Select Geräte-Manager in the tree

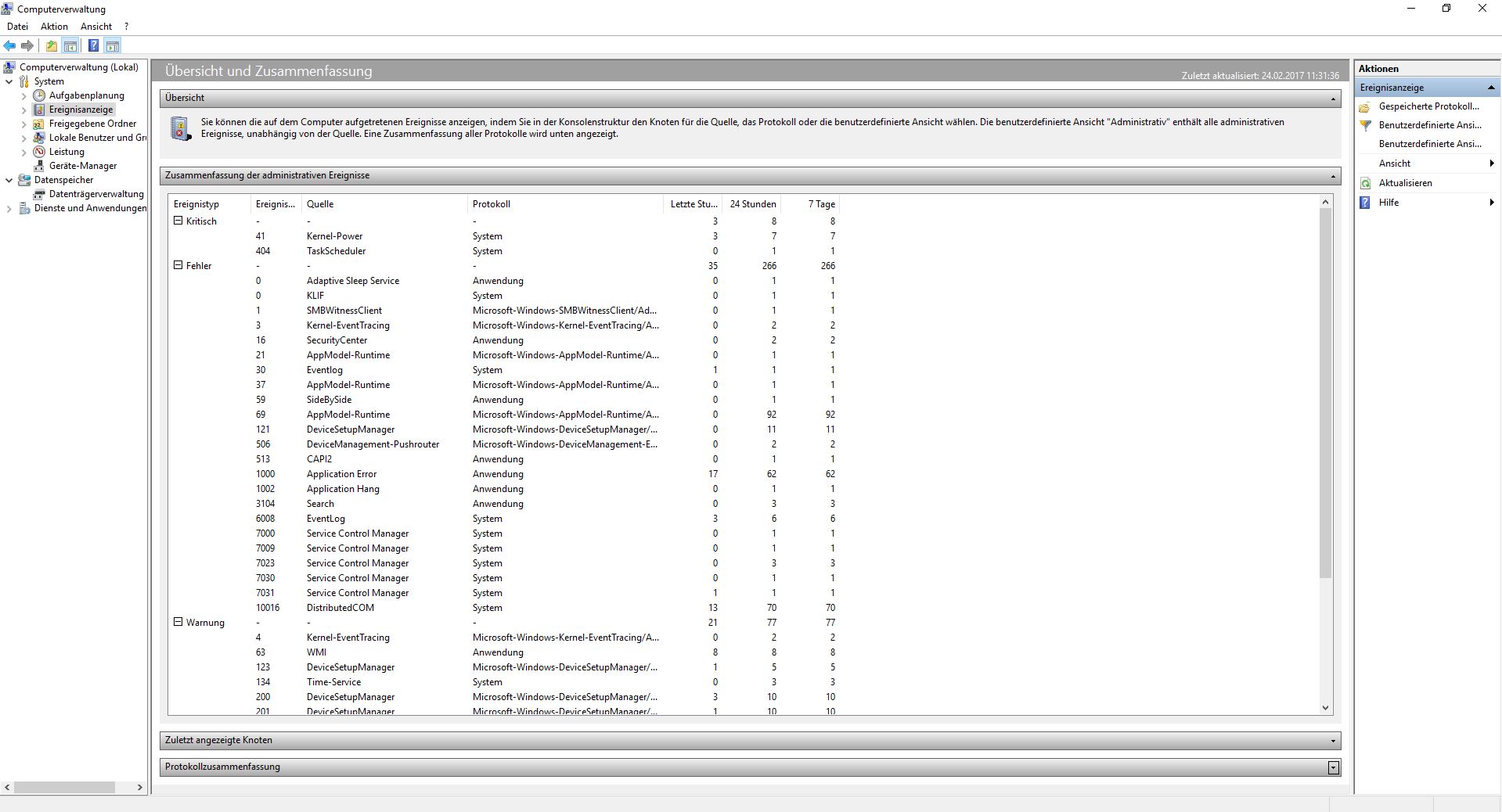pyautogui.click(x=83, y=166)
